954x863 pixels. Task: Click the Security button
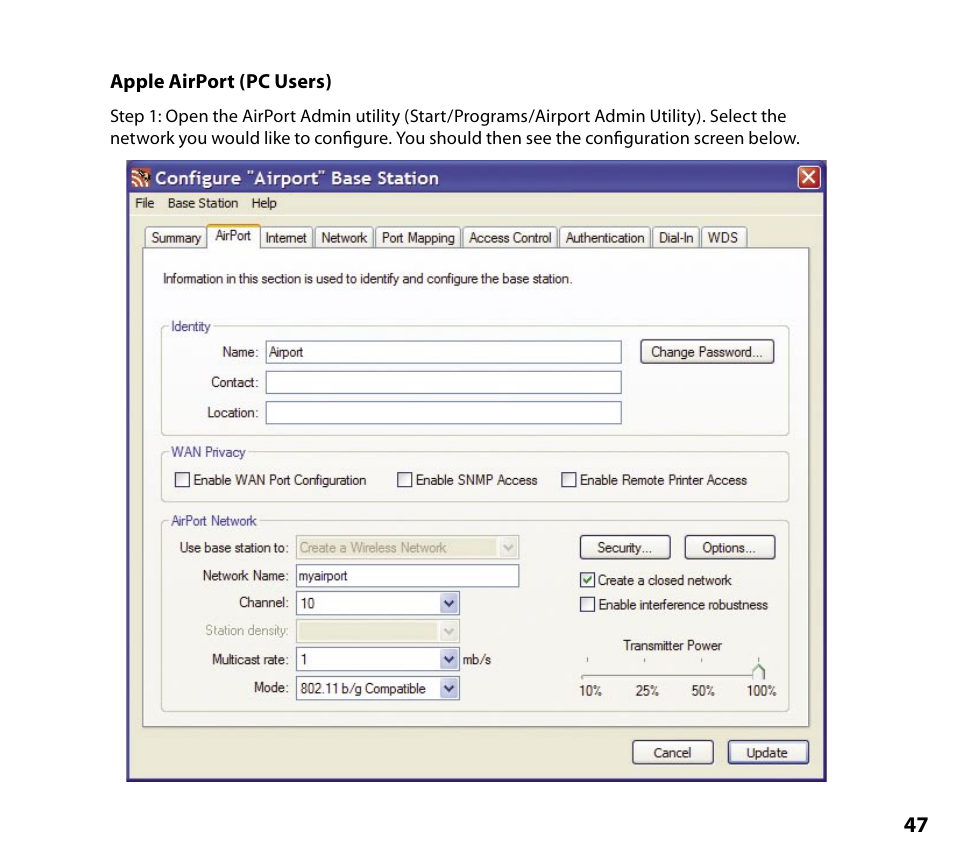coord(625,548)
